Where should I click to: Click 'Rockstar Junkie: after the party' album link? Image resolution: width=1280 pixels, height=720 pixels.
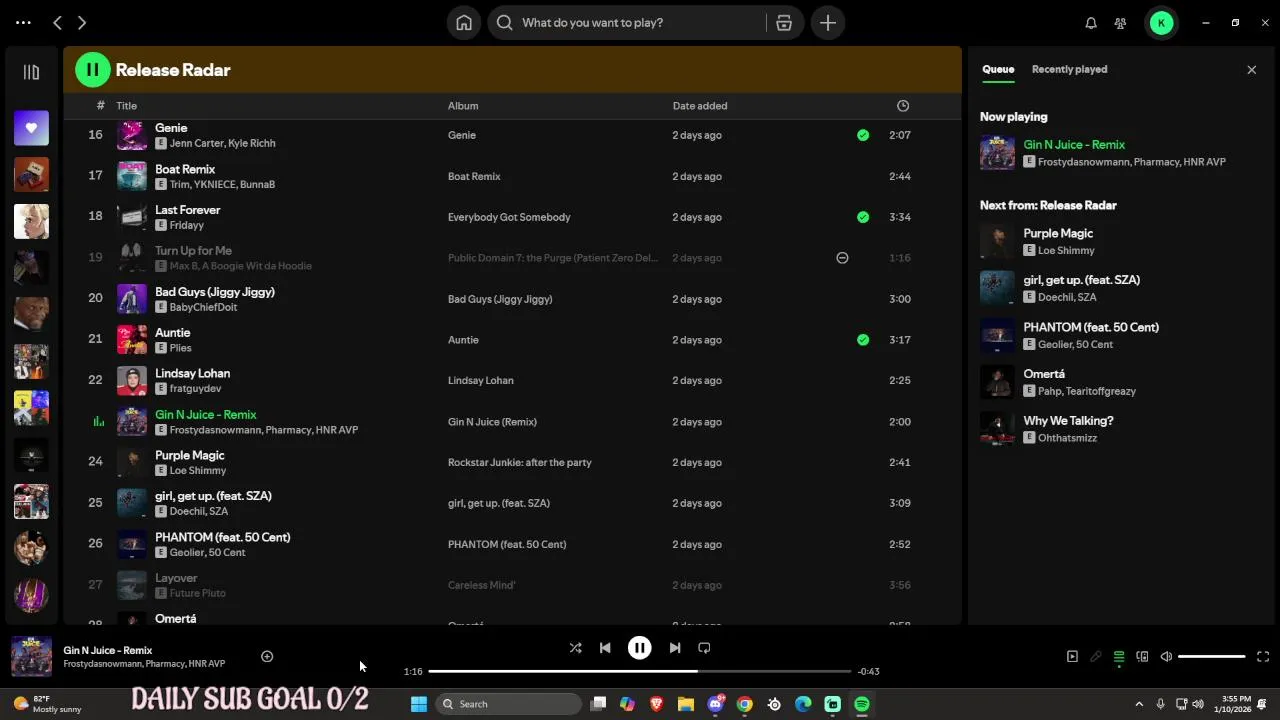(x=520, y=462)
